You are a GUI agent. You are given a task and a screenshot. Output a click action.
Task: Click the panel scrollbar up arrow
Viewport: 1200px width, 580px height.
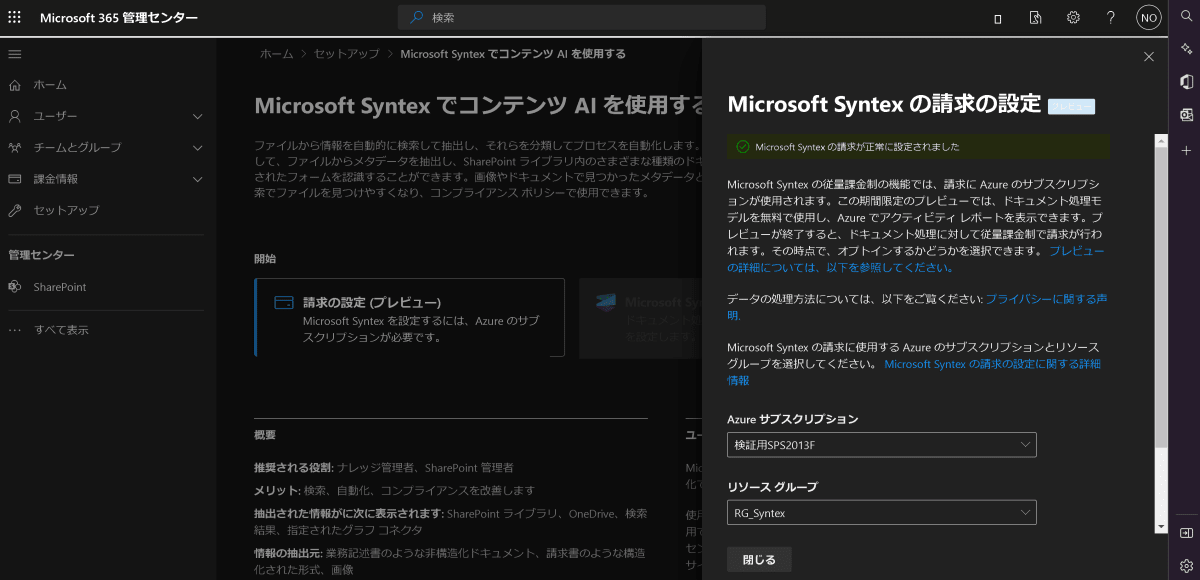click(x=1161, y=140)
